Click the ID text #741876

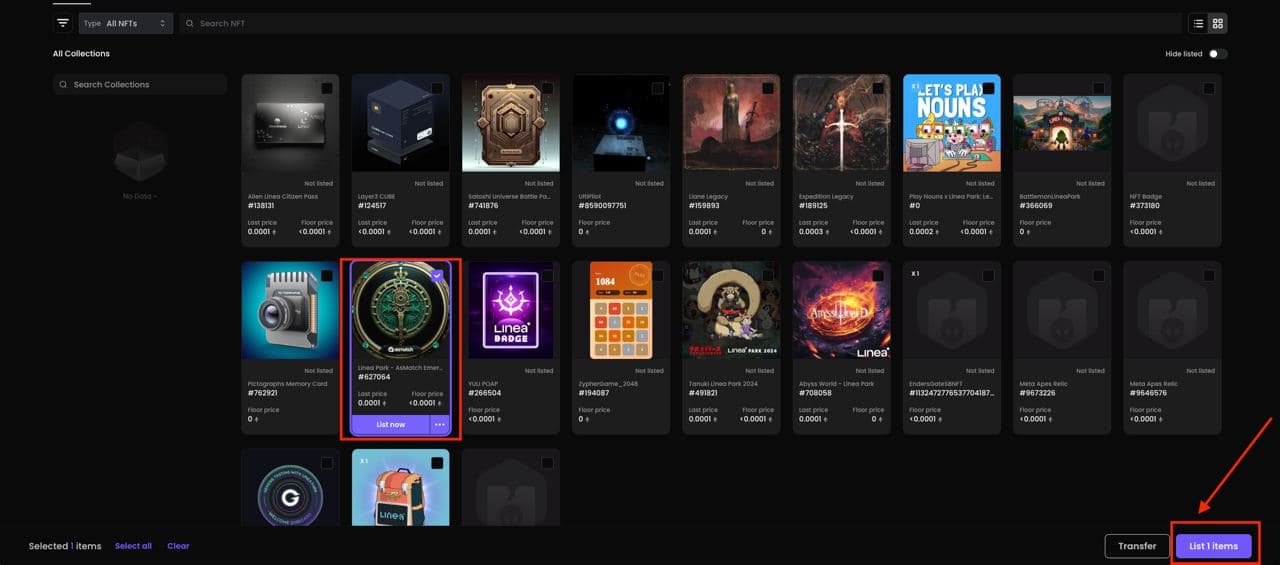(x=485, y=206)
